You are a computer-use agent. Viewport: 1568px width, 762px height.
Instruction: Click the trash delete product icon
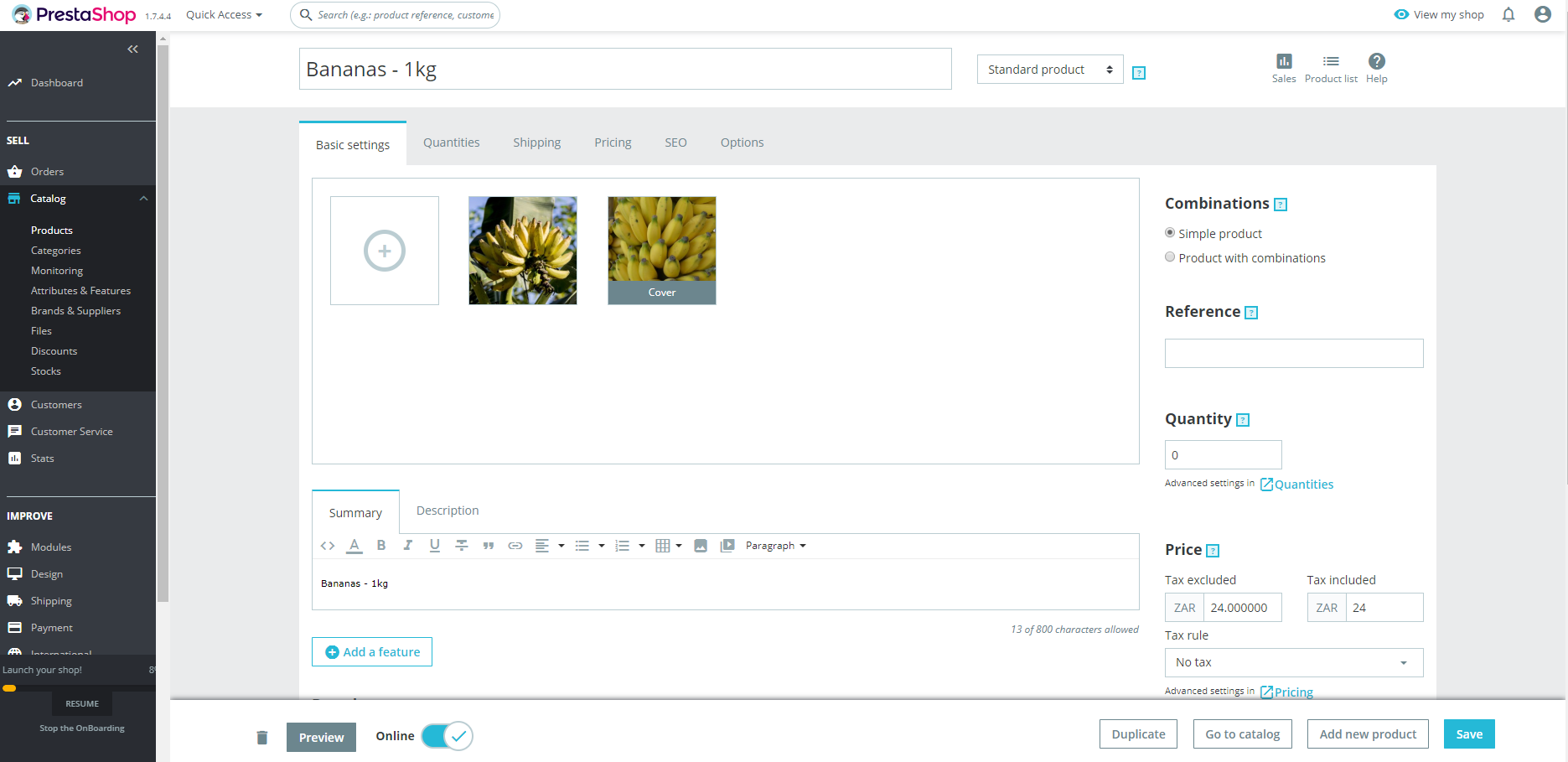point(262,737)
